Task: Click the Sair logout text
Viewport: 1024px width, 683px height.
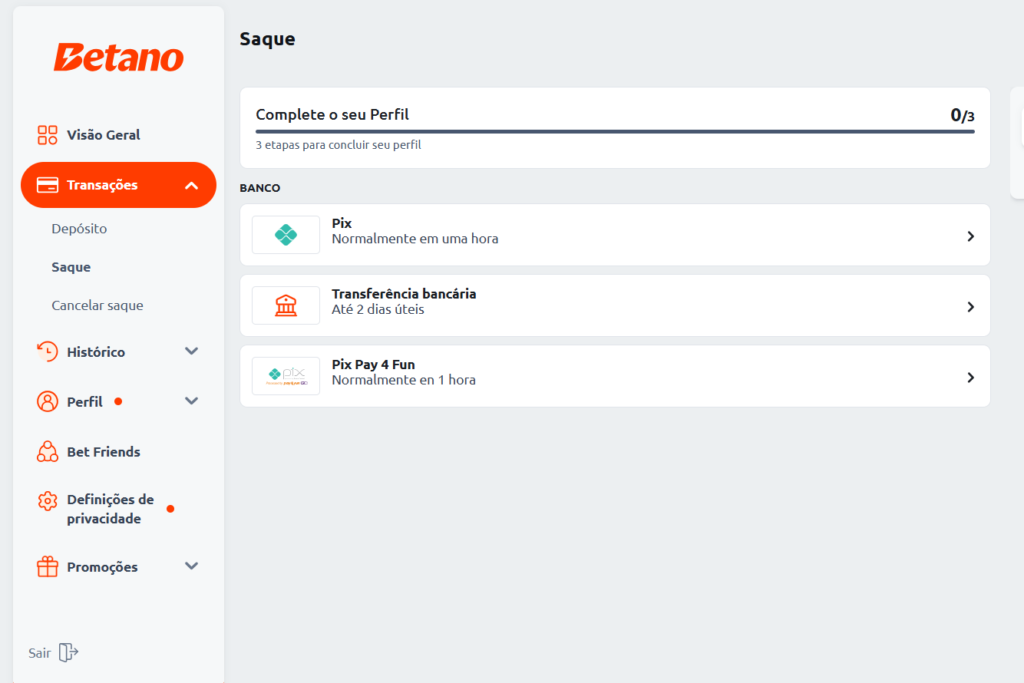Action: coord(39,653)
